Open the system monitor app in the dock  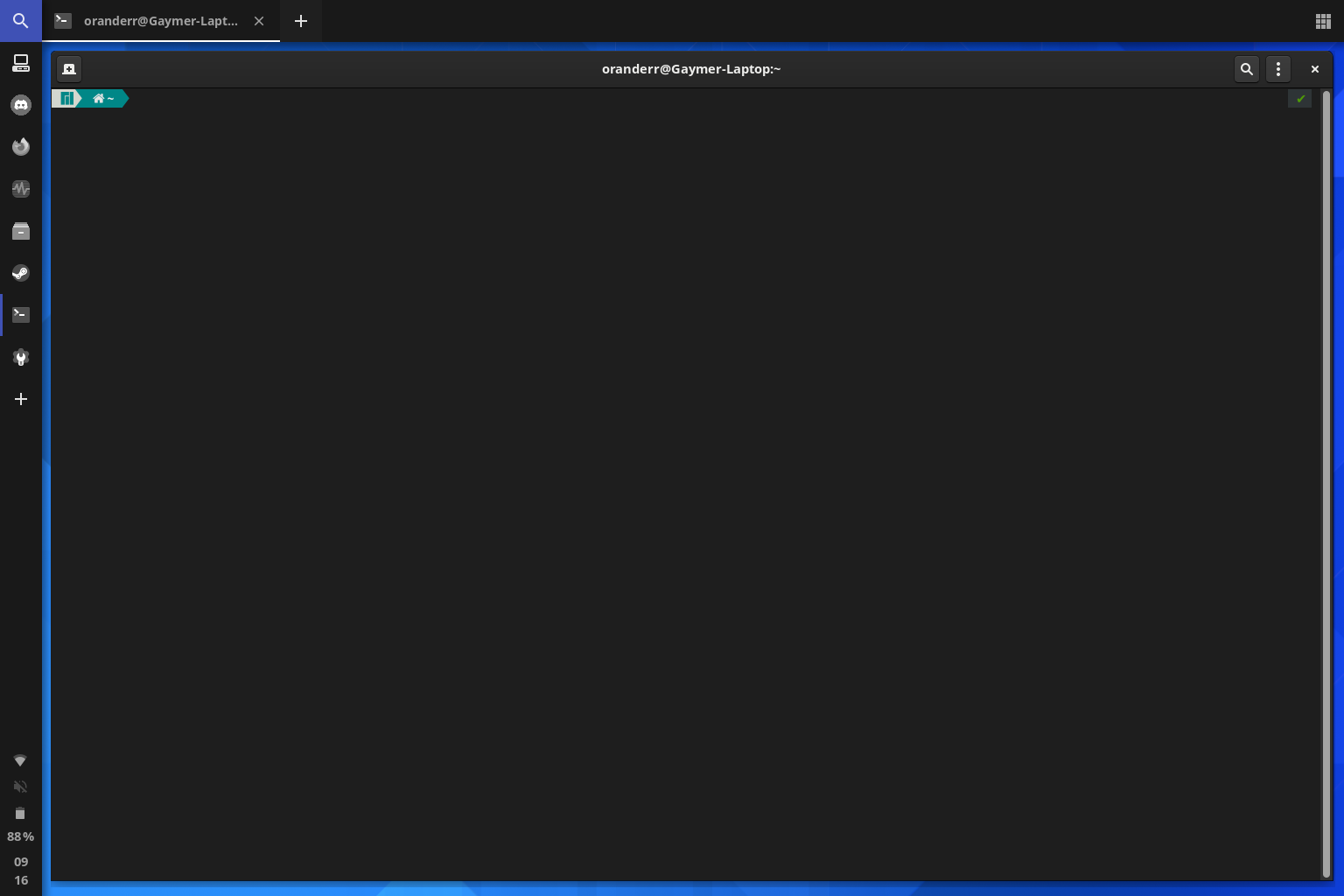(21, 189)
